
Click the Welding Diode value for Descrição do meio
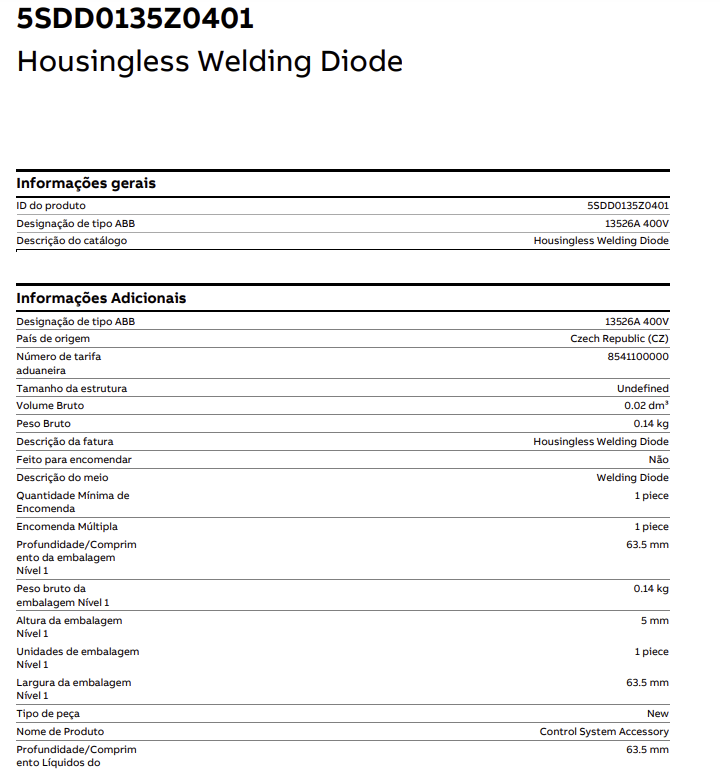point(632,478)
